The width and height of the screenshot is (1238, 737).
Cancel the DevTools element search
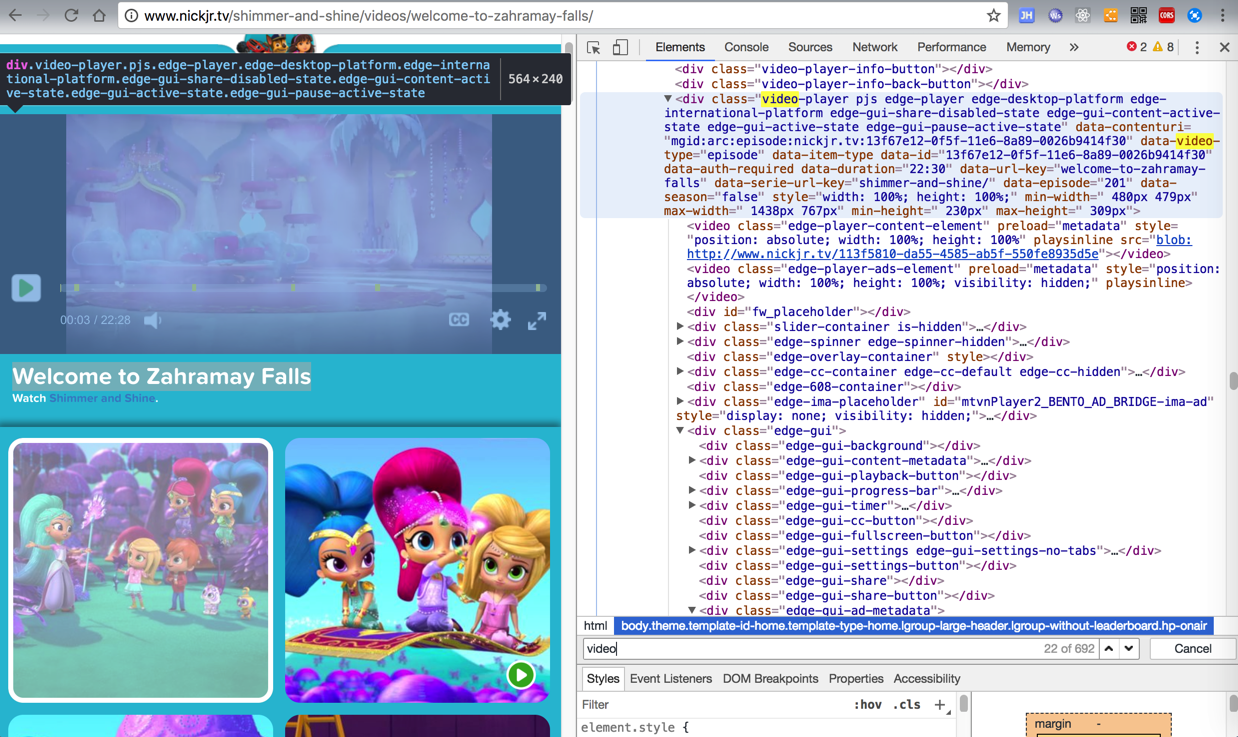[x=1192, y=649]
